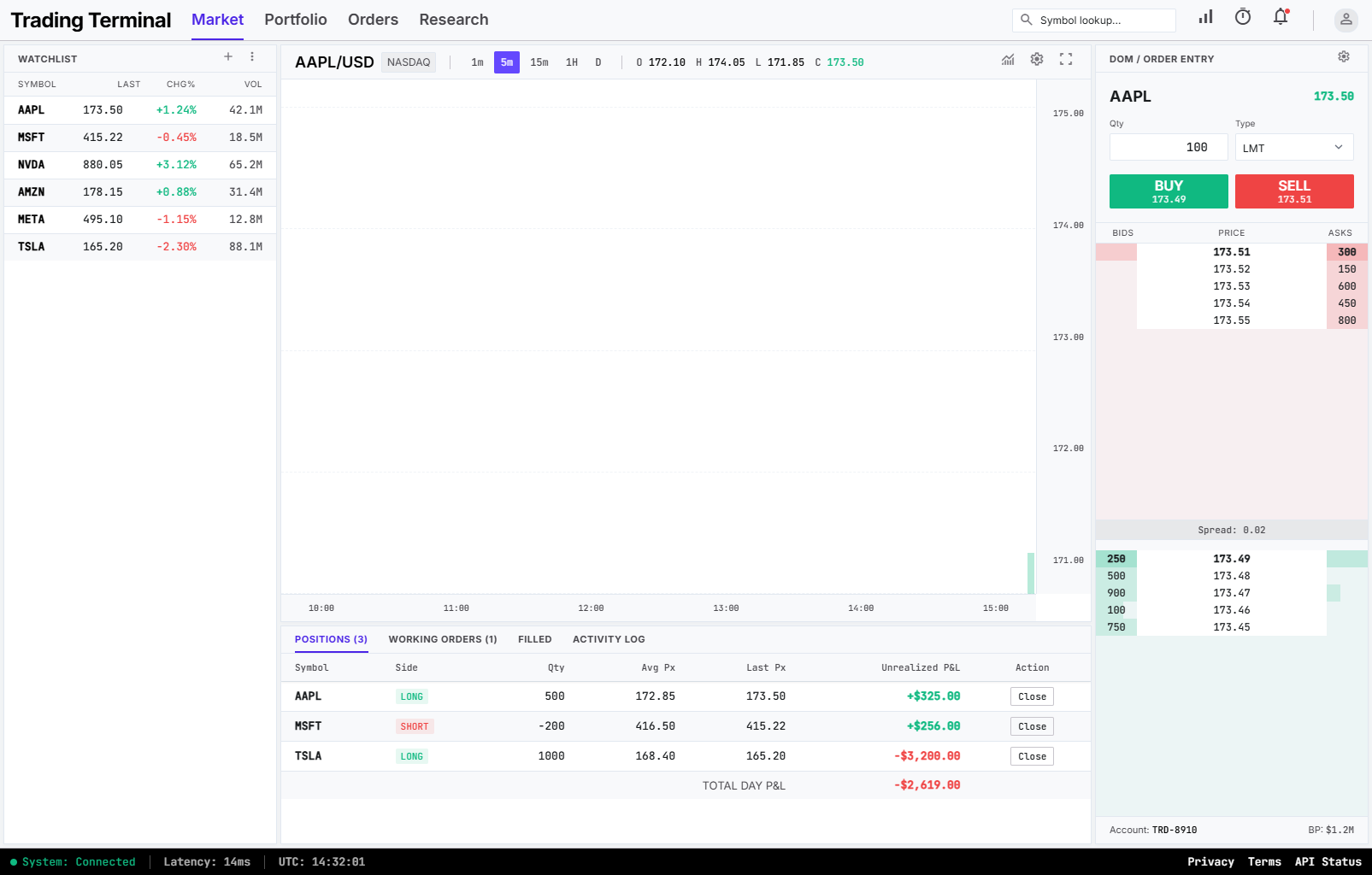Image resolution: width=1372 pixels, height=875 pixels.
Task: Click the 173.49 bid price level
Action: pyautogui.click(x=1232, y=559)
